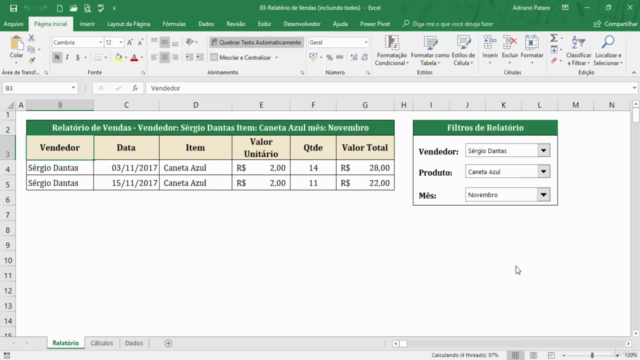Click the insert function fx icon

click(135, 88)
